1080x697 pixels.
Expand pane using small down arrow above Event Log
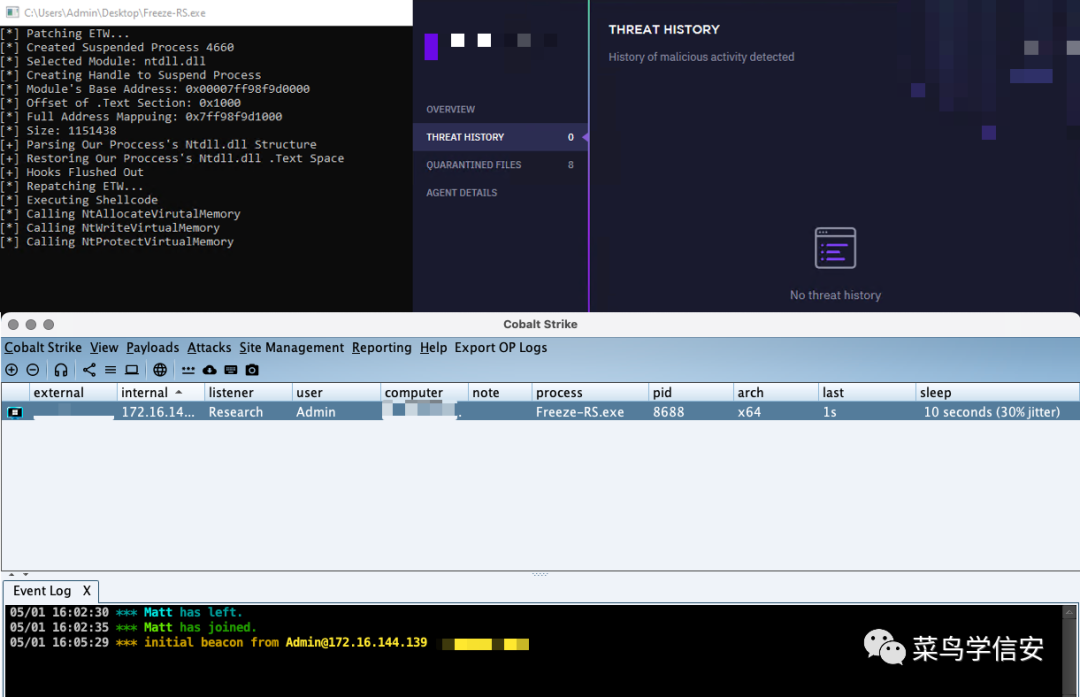[x=25, y=574]
